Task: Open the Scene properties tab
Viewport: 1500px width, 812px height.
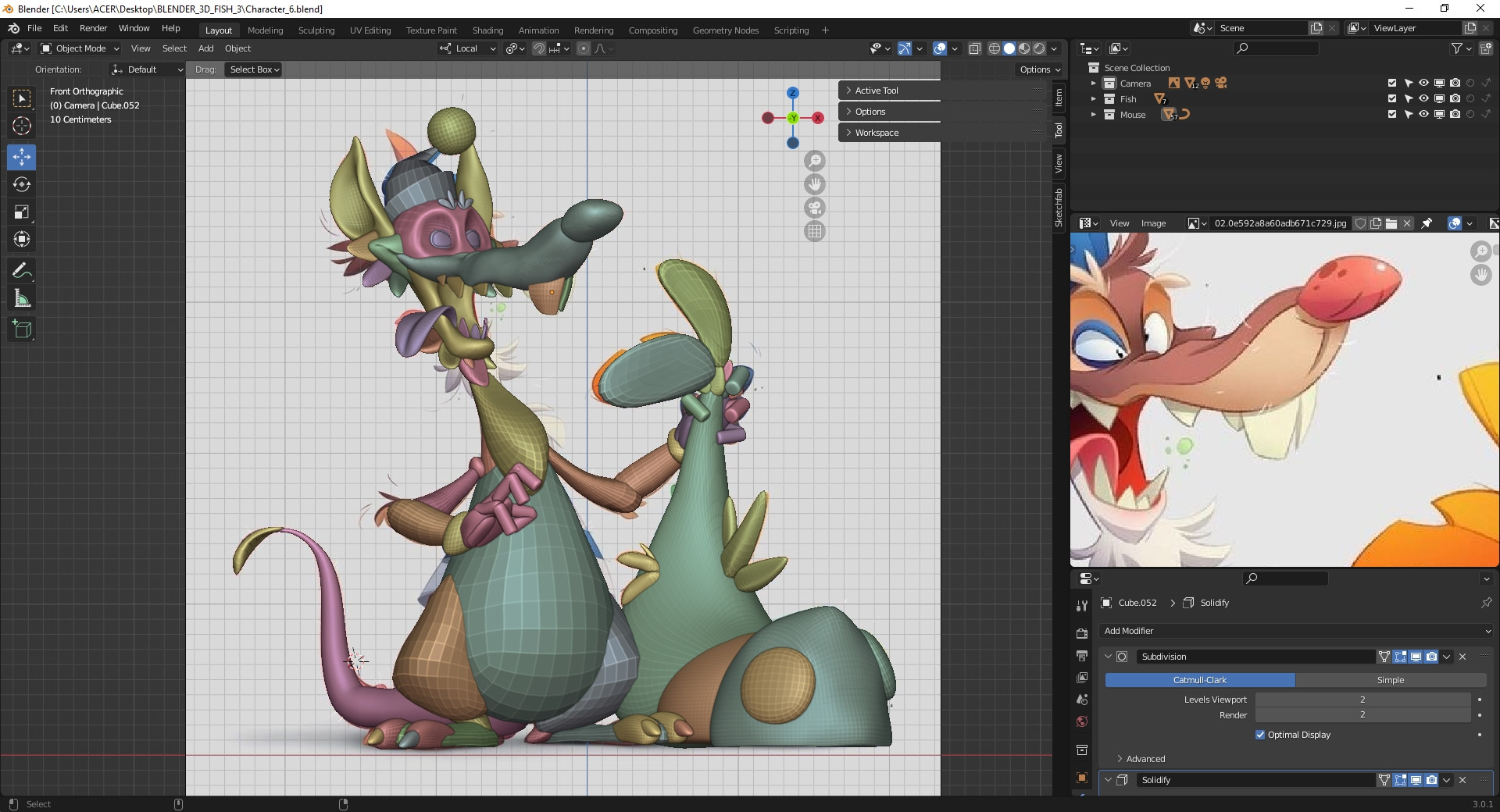Action: pos(1082,699)
